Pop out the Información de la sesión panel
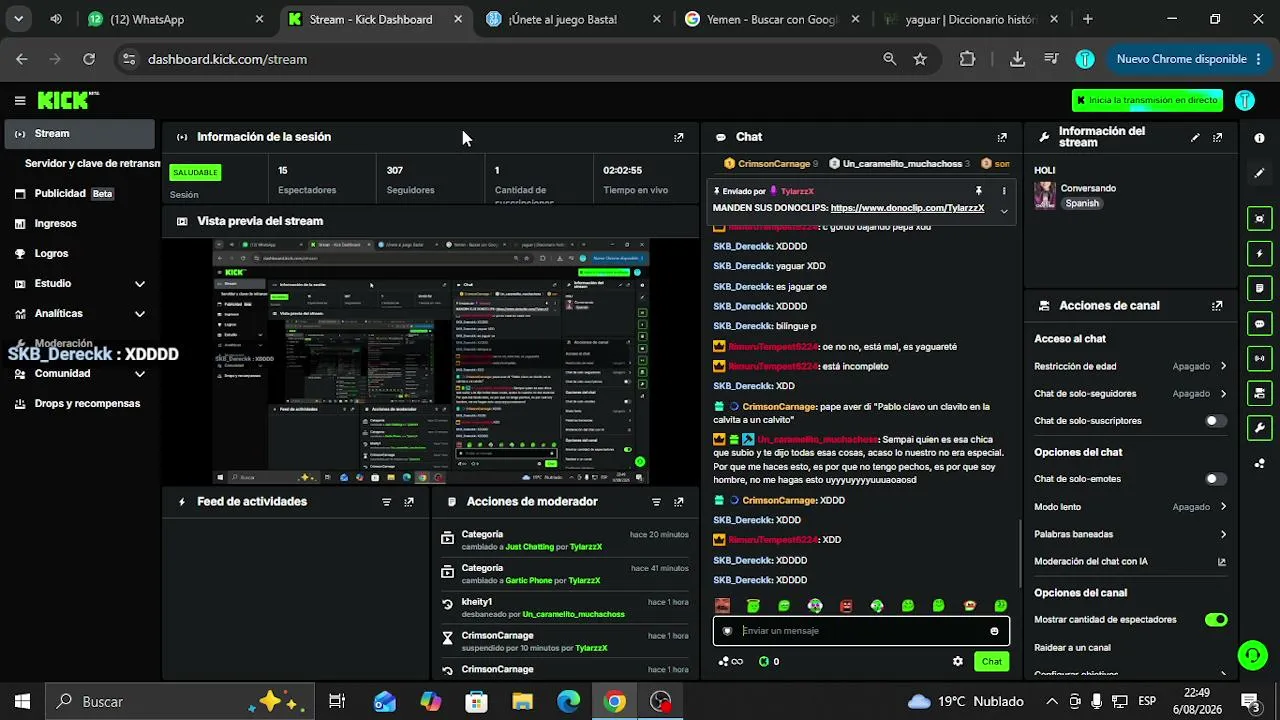The width and height of the screenshot is (1280, 720). [679, 137]
